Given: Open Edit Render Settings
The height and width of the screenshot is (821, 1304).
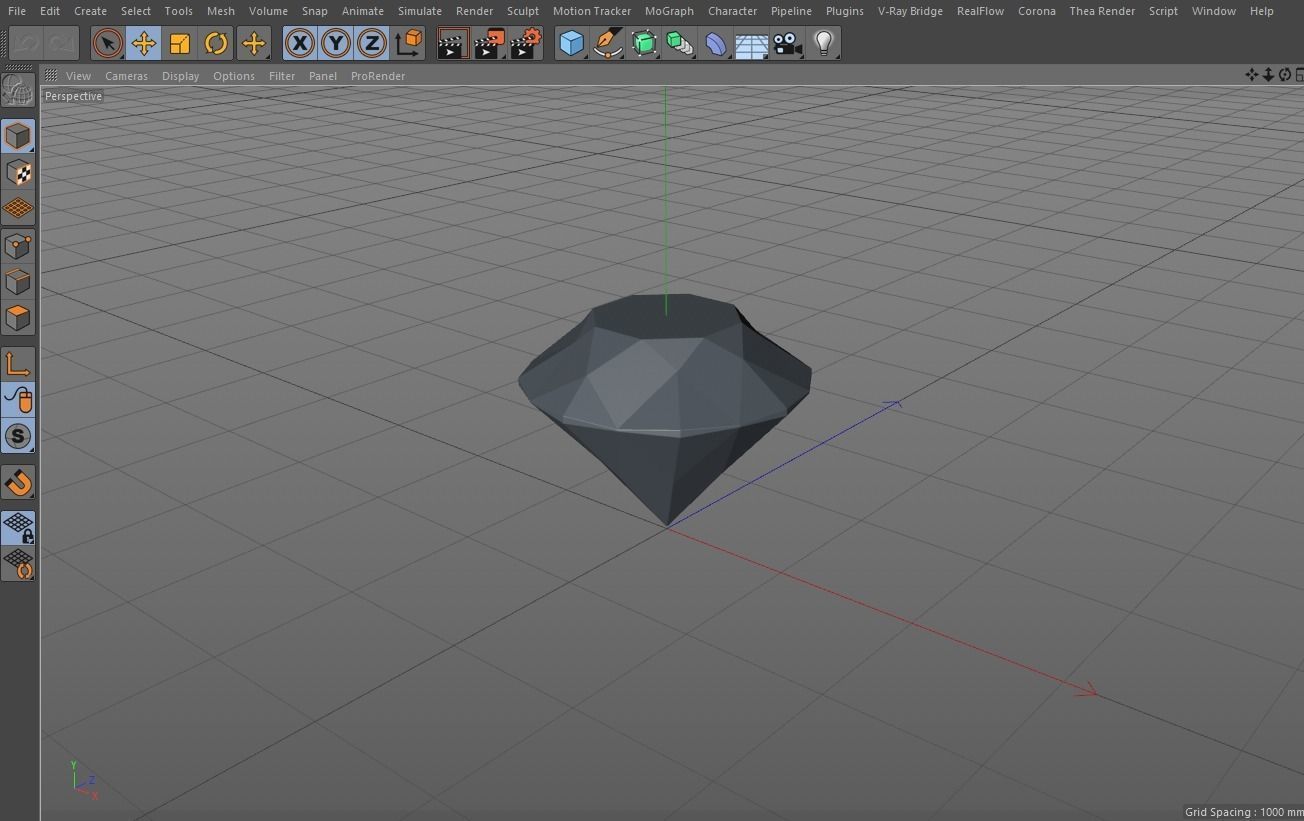Looking at the screenshot, I should click(x=527, y=44).
